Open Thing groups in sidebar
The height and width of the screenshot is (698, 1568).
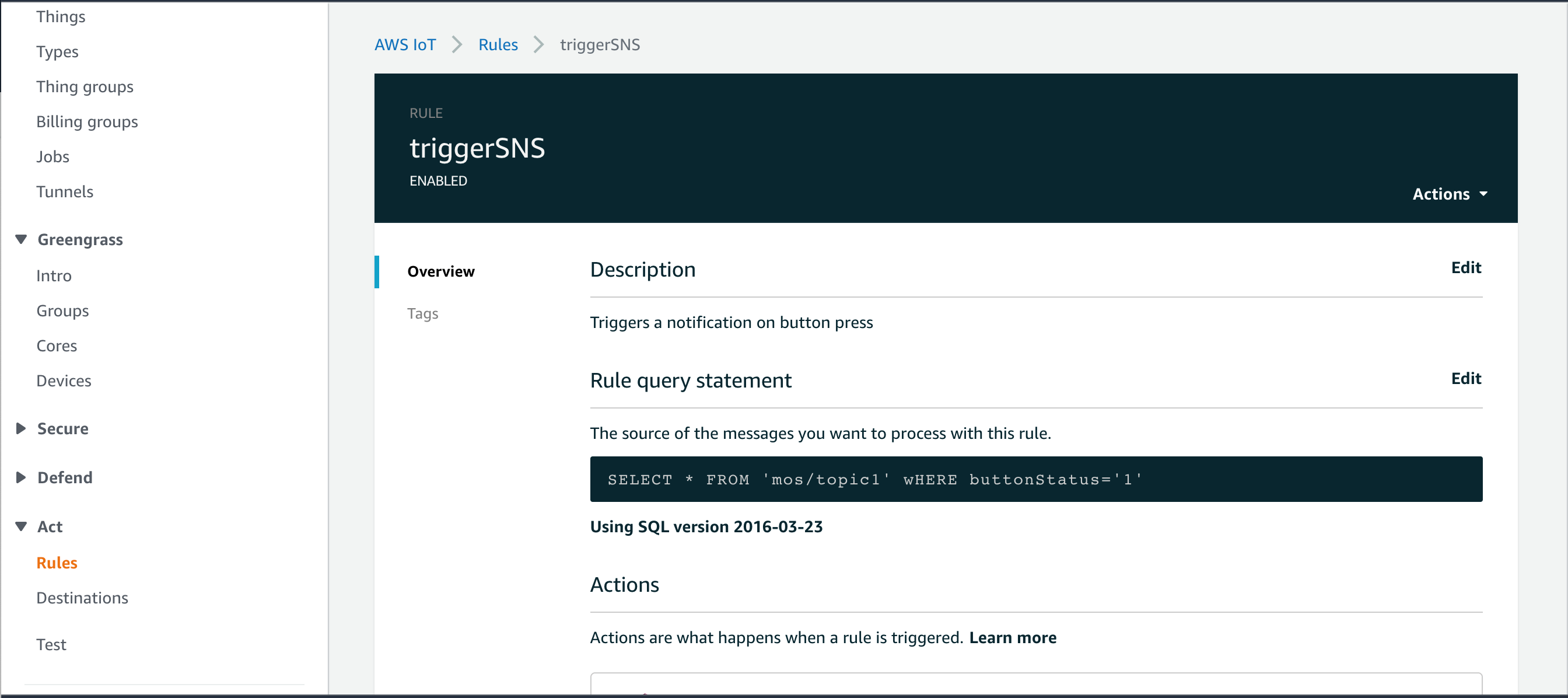click(85, 86)
